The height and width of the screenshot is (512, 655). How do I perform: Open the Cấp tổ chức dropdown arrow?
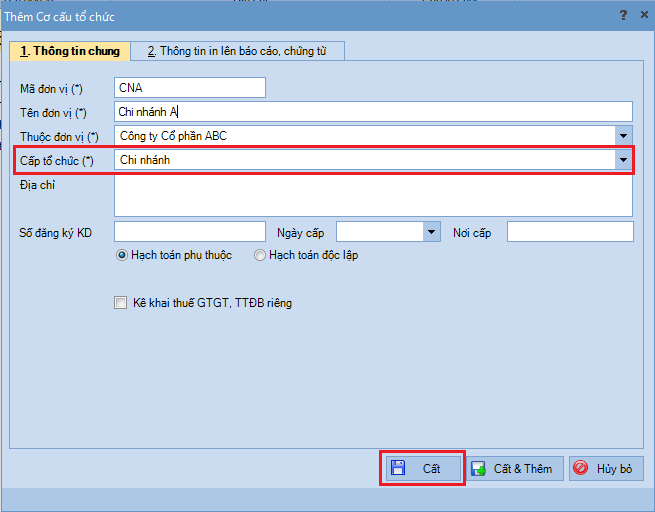click(623, 160)
